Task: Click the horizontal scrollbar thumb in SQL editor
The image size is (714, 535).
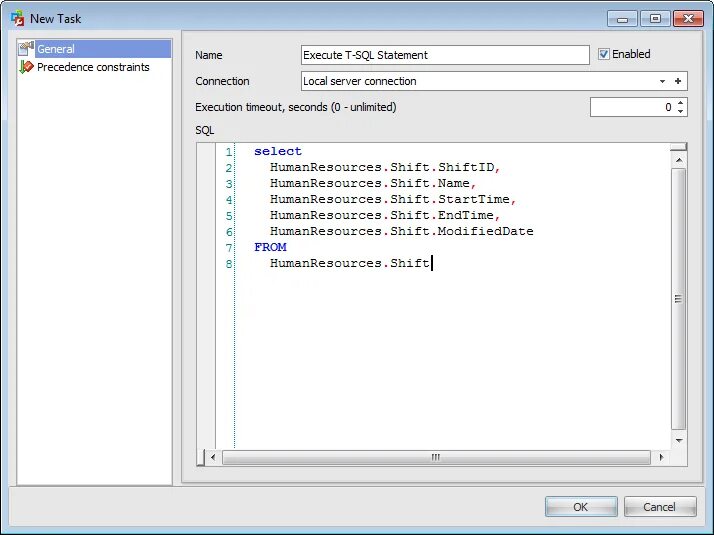Action: [436, 457]
